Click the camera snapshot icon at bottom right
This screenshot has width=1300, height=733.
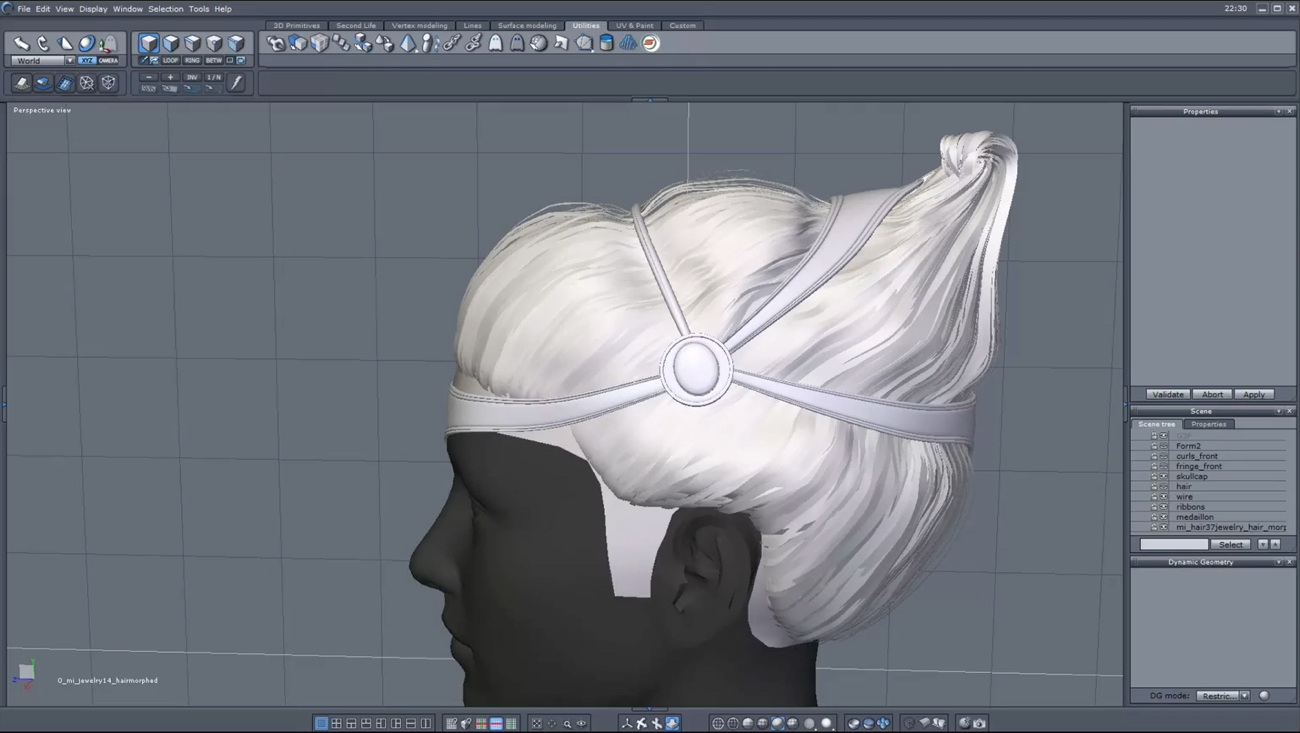pyautogui.click(x=979, y=723)
